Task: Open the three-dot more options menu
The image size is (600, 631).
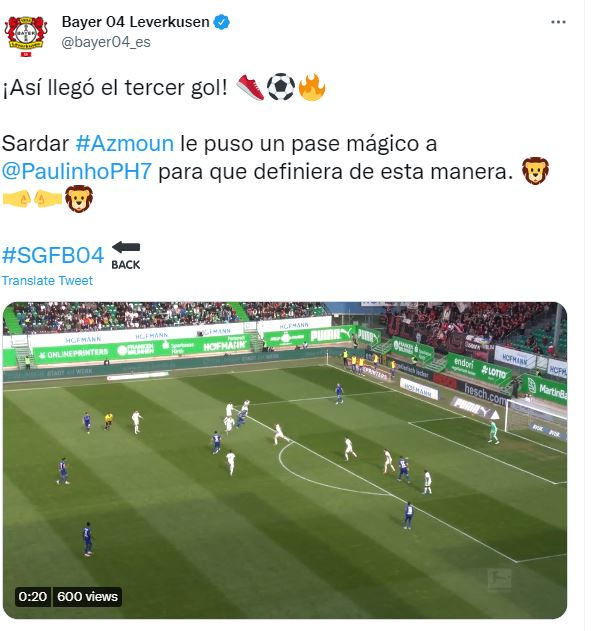Action: [558, 22]
